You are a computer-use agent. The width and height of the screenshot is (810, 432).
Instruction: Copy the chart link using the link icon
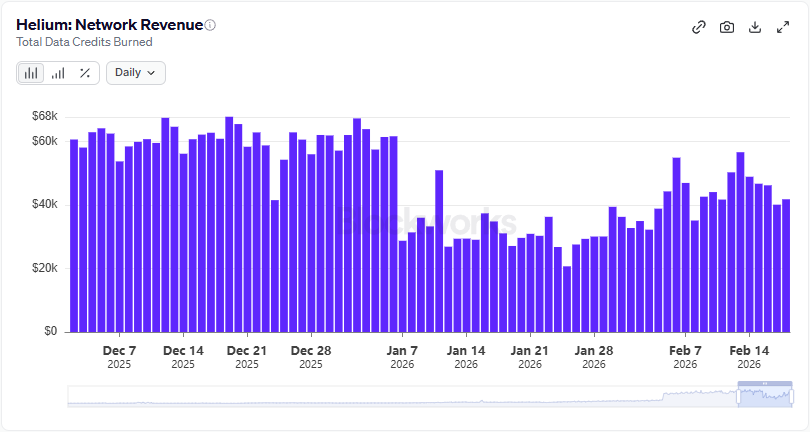coord(699,27)
